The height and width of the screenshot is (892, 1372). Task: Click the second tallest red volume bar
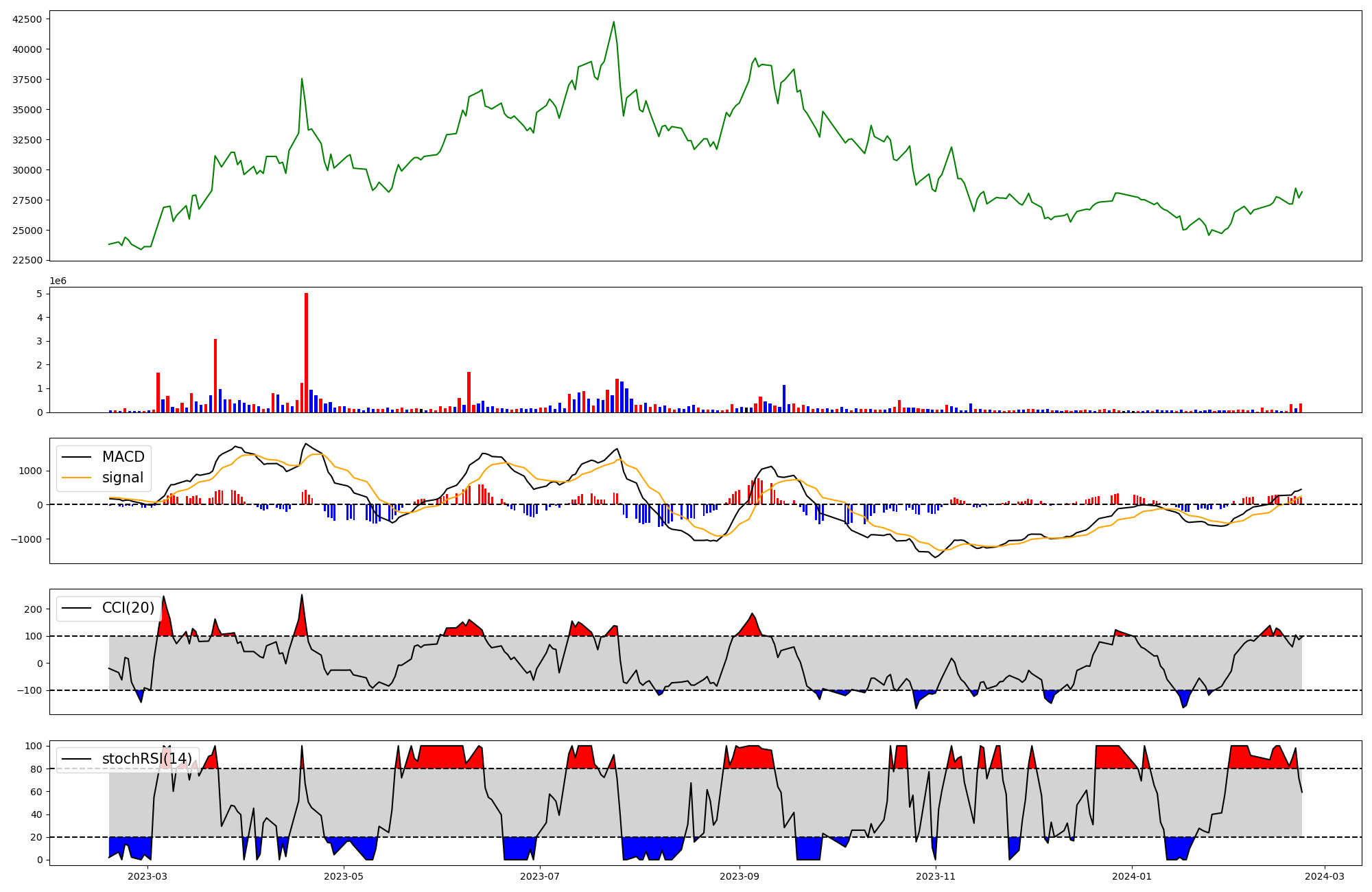click(215, 375)
